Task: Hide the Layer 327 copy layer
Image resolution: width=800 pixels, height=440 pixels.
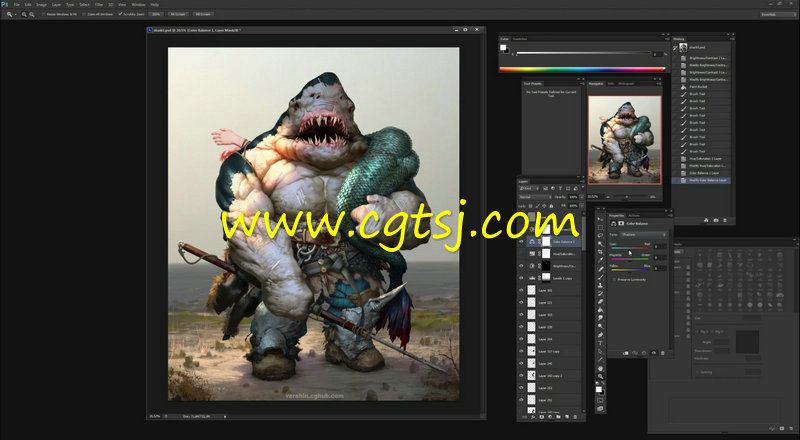Action: [x=521, y=351]
